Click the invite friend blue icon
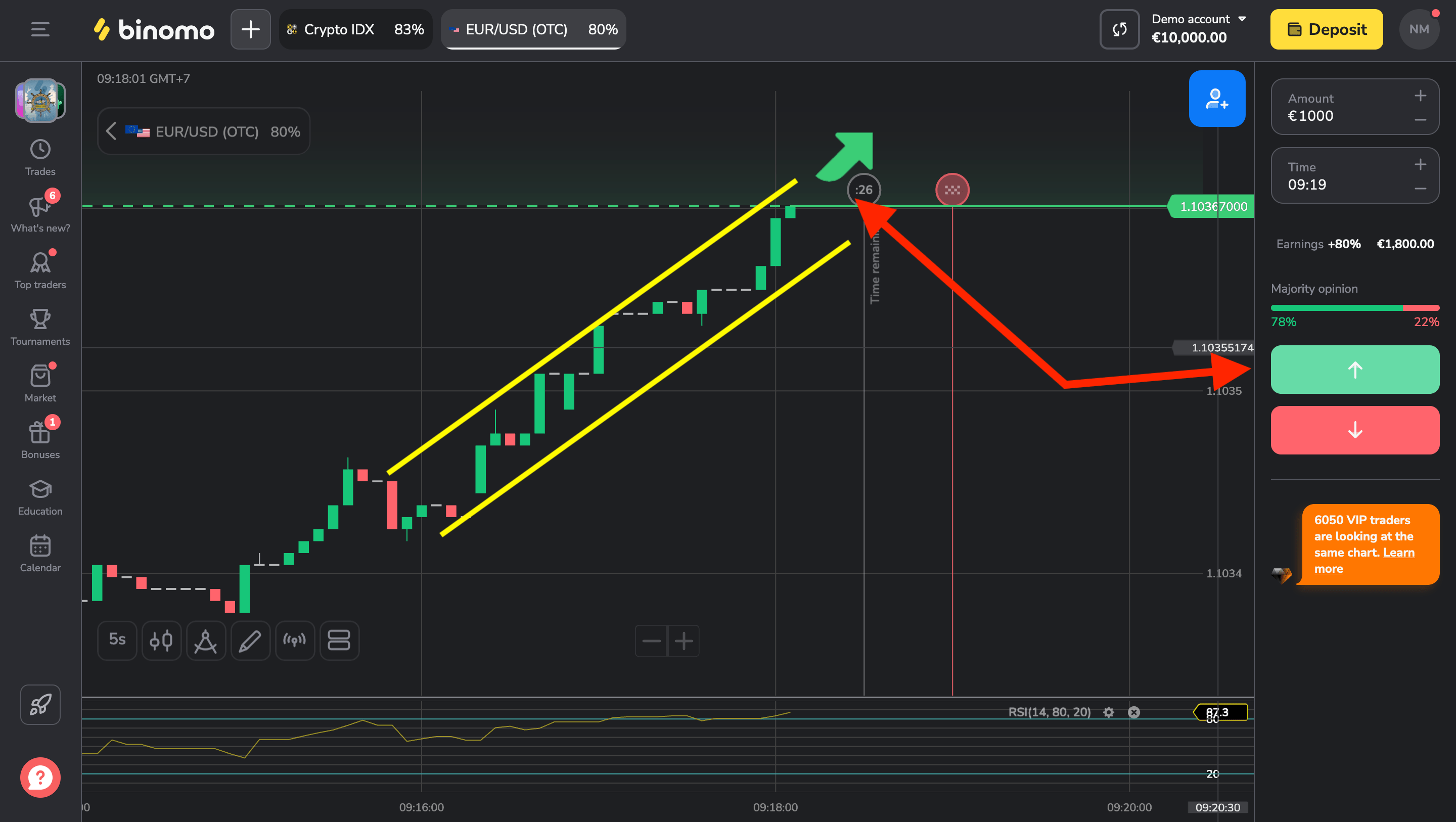Screen dimensions: 1456x822 1216,99
